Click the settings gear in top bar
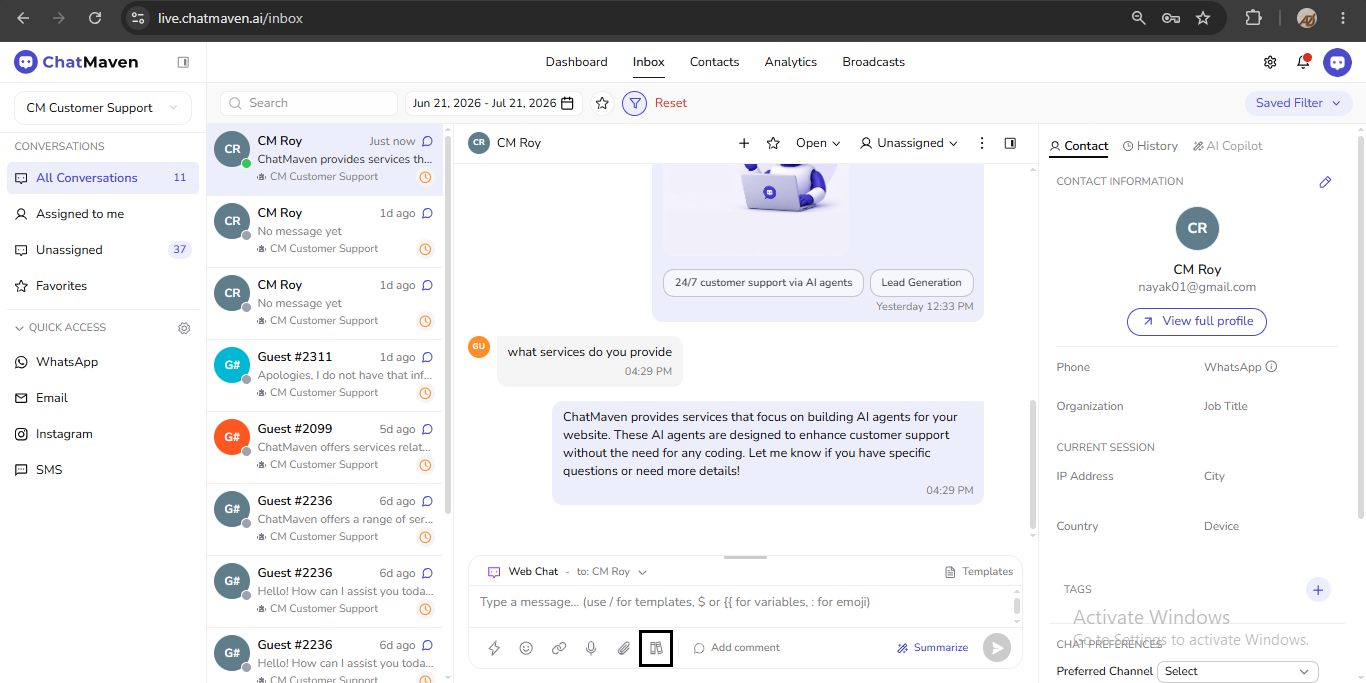The image size is (1366, 683). [1270, 62]
